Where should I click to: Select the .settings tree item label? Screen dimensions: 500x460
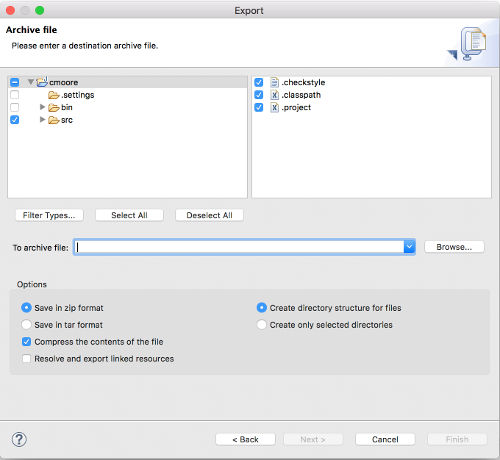coord(78,95)
